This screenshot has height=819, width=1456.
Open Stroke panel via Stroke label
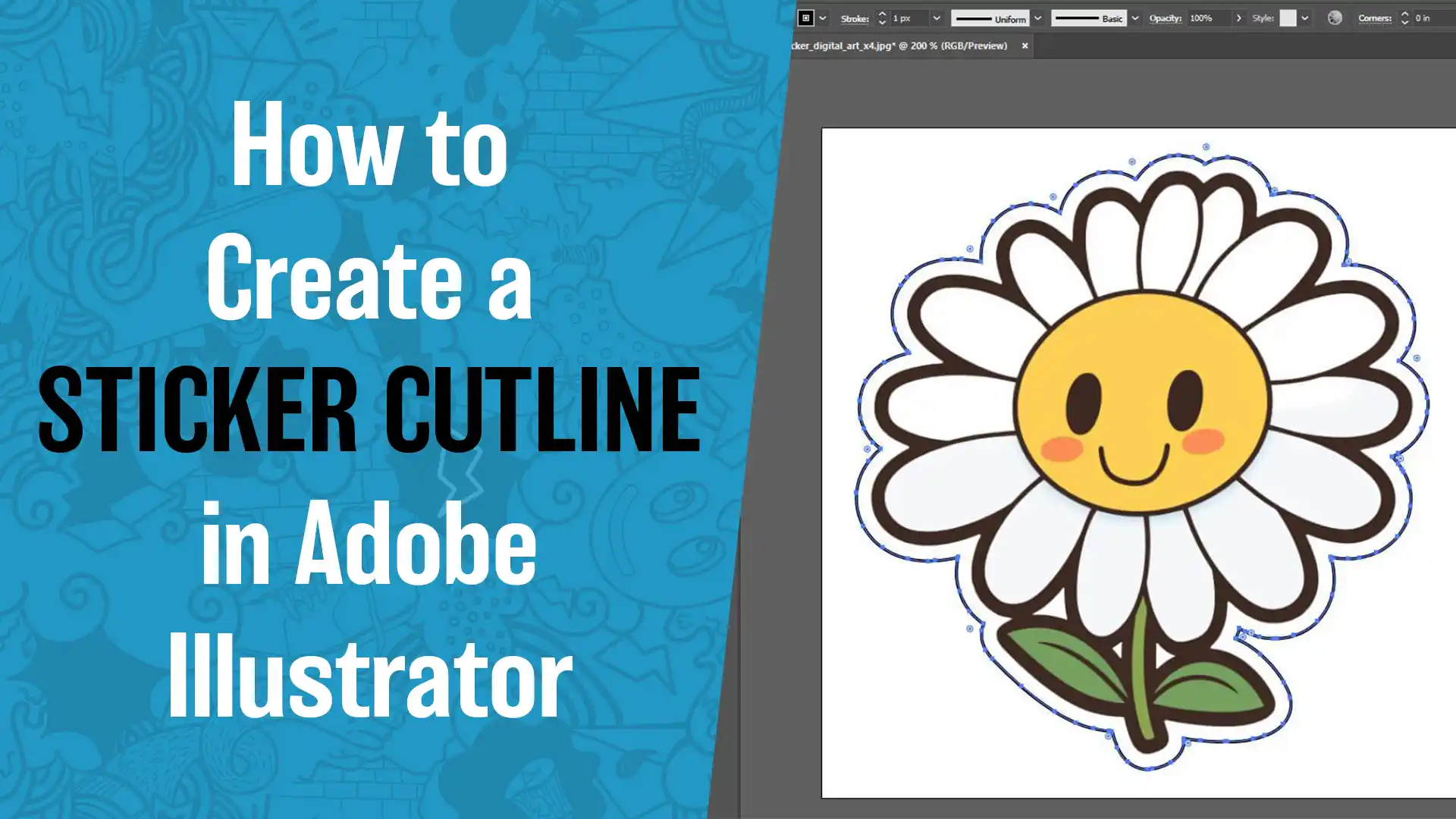(x=855, y=18)
